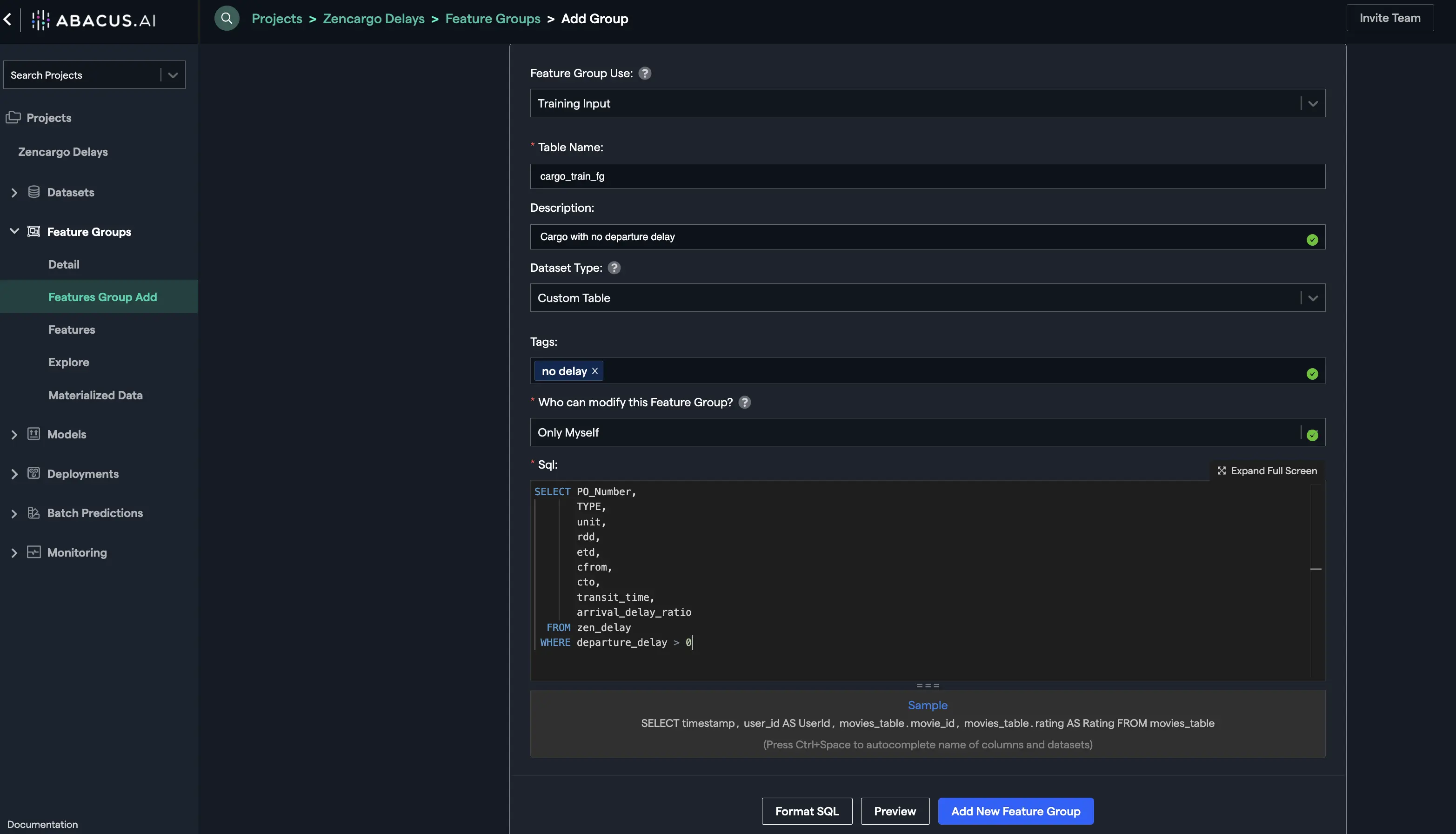This screenshot has height=834, width=1456.
Task: Click the Models sidebar icon
Action: click(34, 434)
